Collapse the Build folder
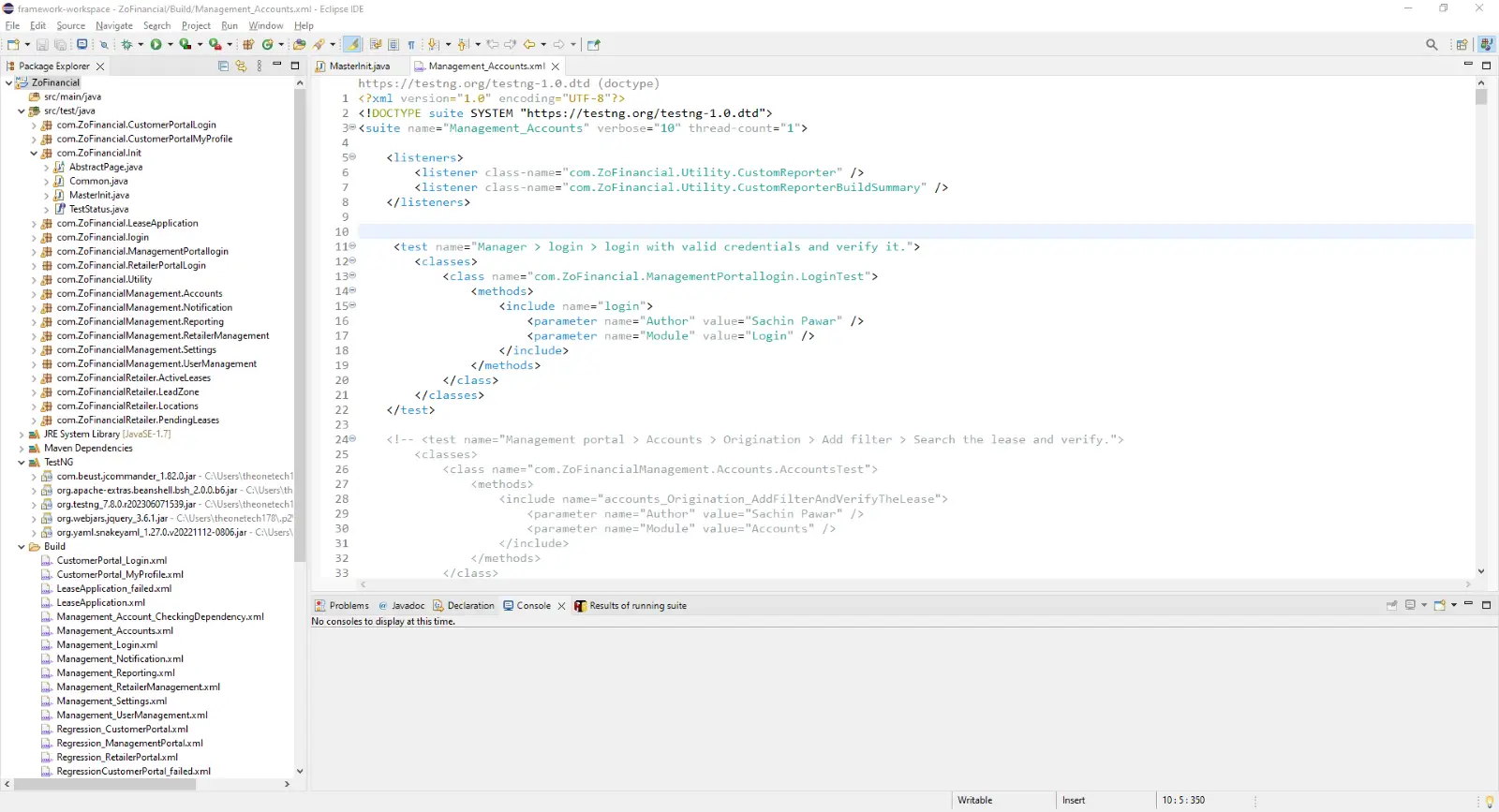The image size is (1499, 812). 22,546
